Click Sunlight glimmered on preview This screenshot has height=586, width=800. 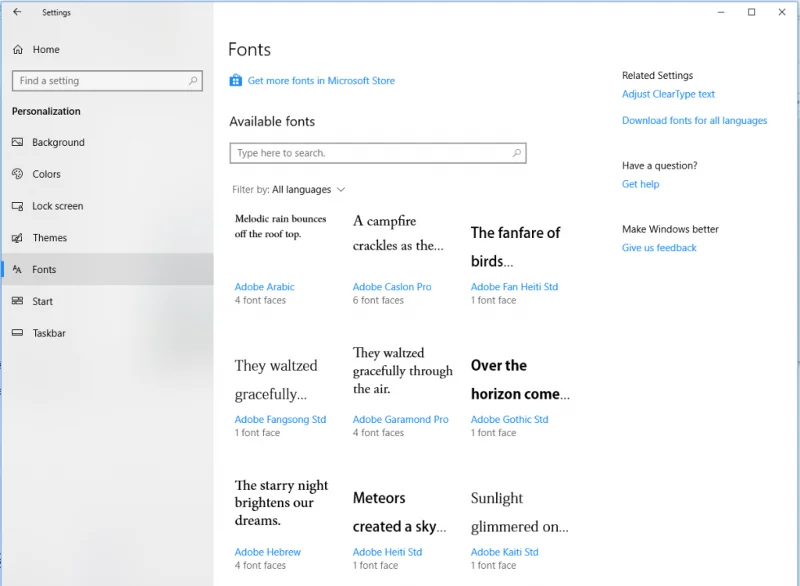(519, 512)
